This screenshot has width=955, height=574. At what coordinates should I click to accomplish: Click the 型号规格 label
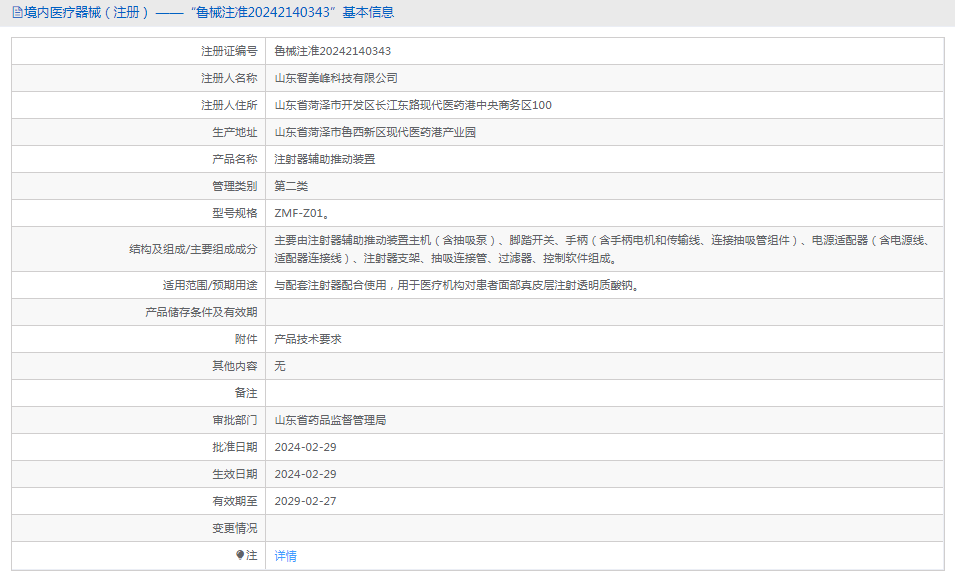[234, 213]
